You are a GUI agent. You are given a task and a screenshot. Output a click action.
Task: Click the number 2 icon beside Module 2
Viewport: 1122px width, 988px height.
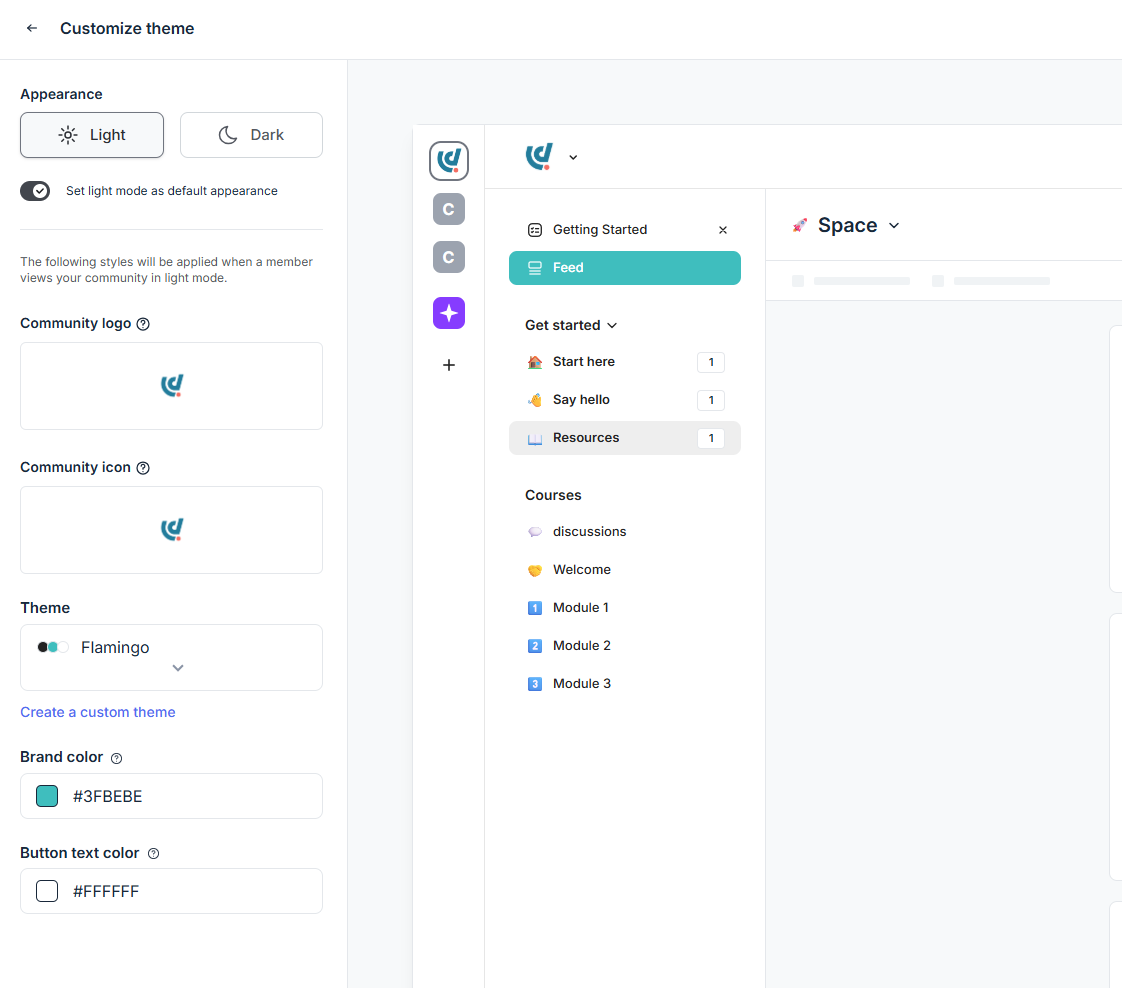point(535,646)
